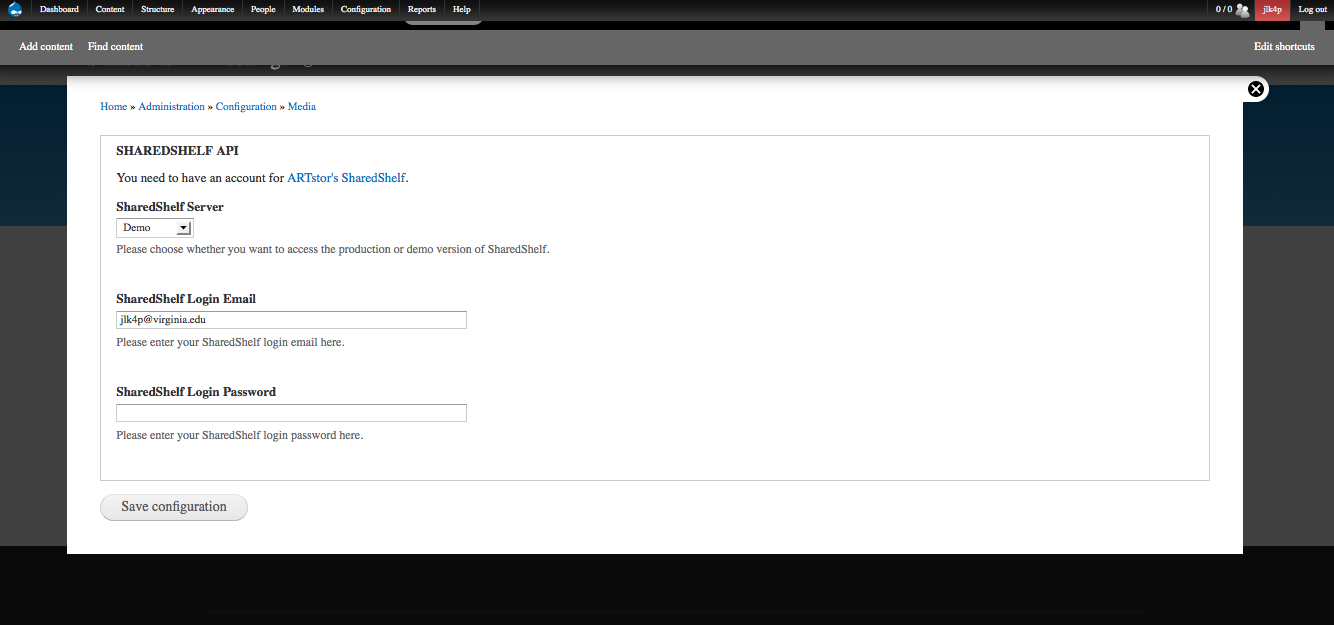Viewport: 1334px width, 625px height.
Task: Open ARTstor's SharedShelf link
Action: coord(346,178)
